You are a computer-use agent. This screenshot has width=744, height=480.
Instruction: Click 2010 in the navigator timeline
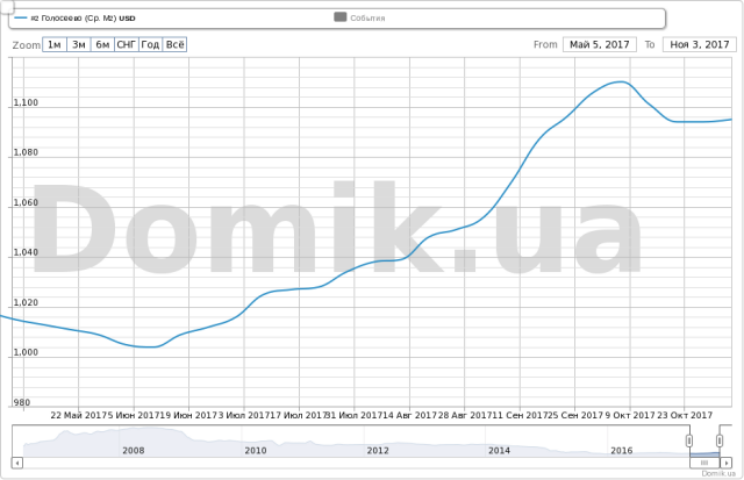[255, 451]
